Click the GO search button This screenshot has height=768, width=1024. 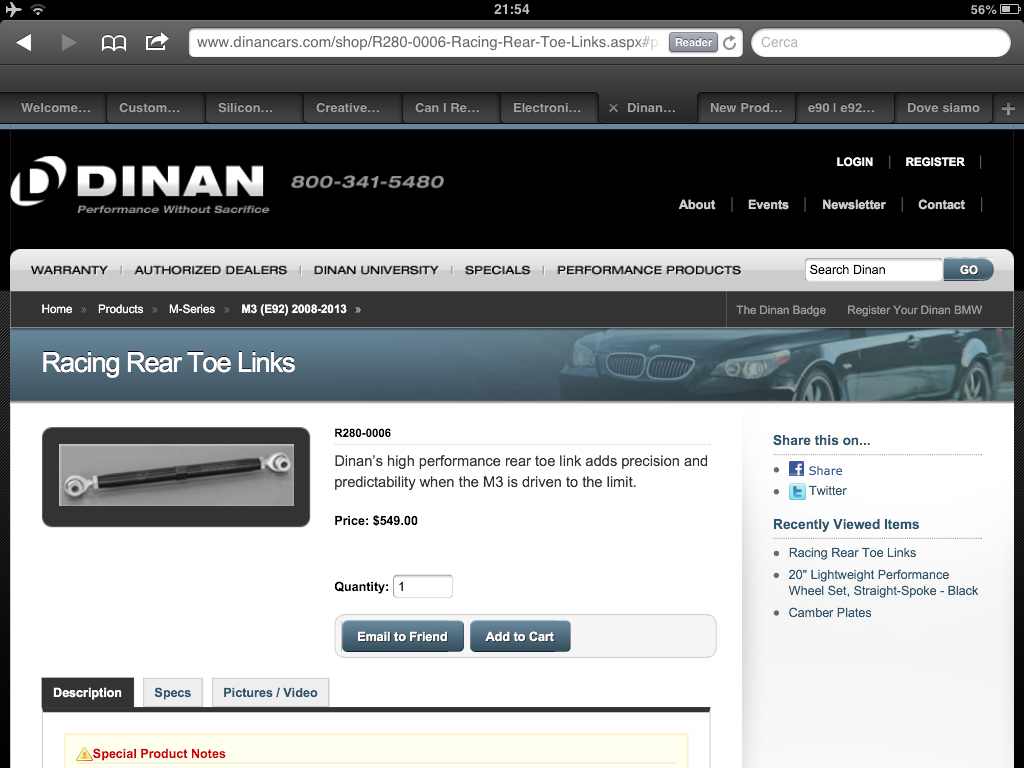tap(968, 270)
